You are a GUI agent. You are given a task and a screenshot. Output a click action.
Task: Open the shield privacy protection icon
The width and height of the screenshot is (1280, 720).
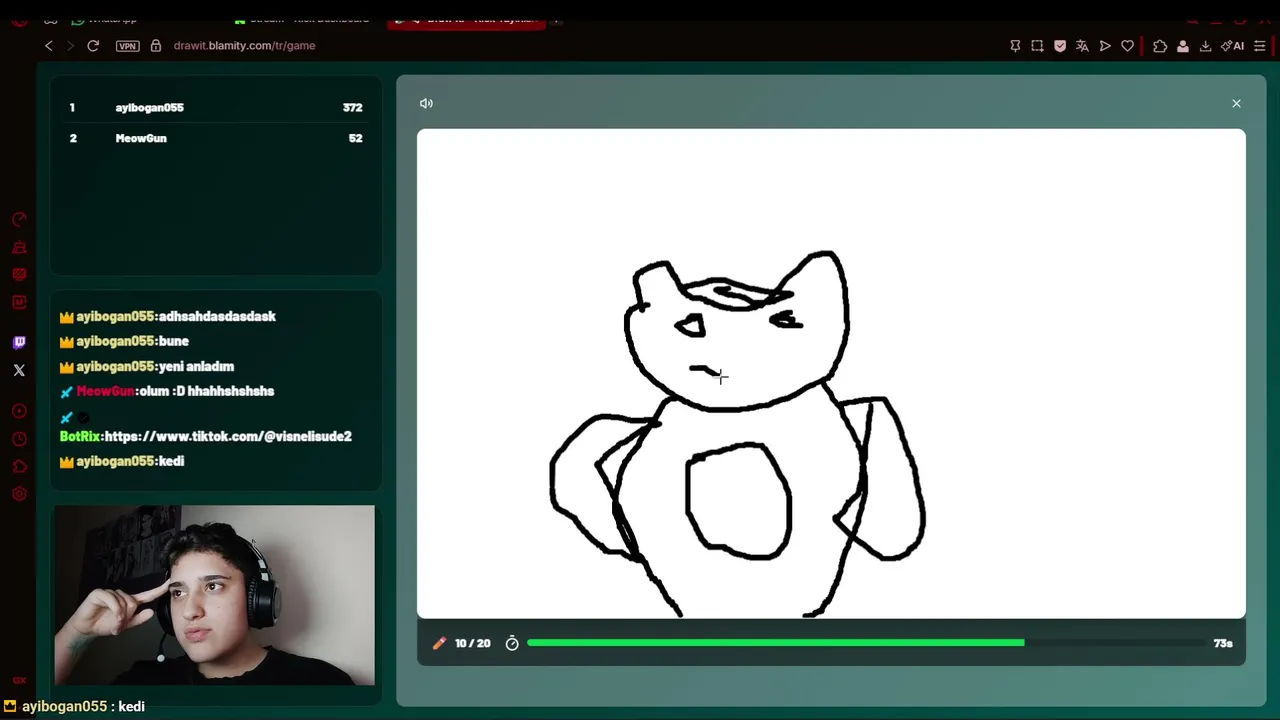(1060, 46)
